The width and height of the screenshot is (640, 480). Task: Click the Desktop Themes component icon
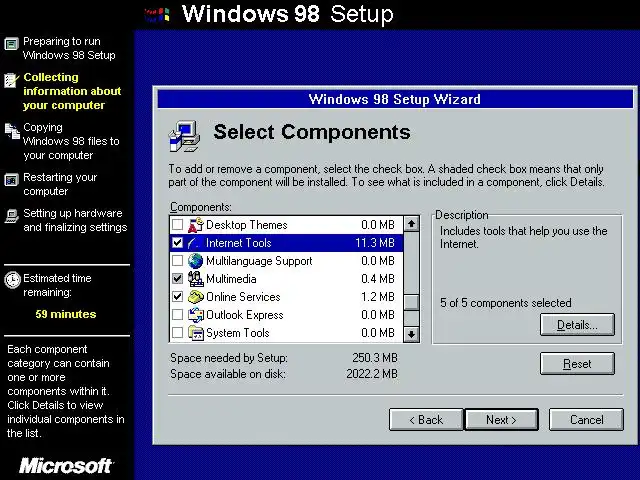pyautogui.click(x=196, y=225)
